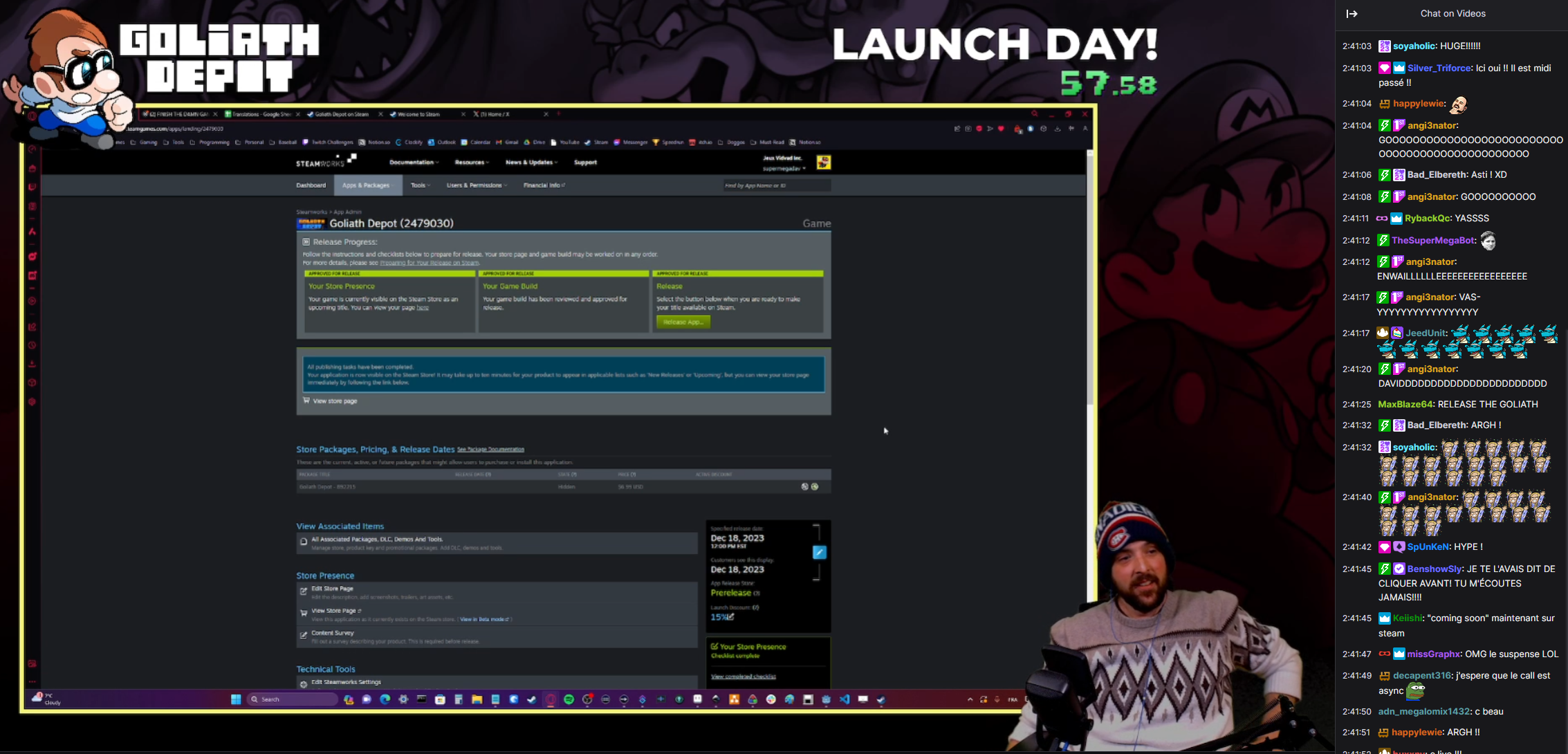
Task: Open the Dashboard tab in Steamworks
Action: pyautogui.click(x=311, y=185)
